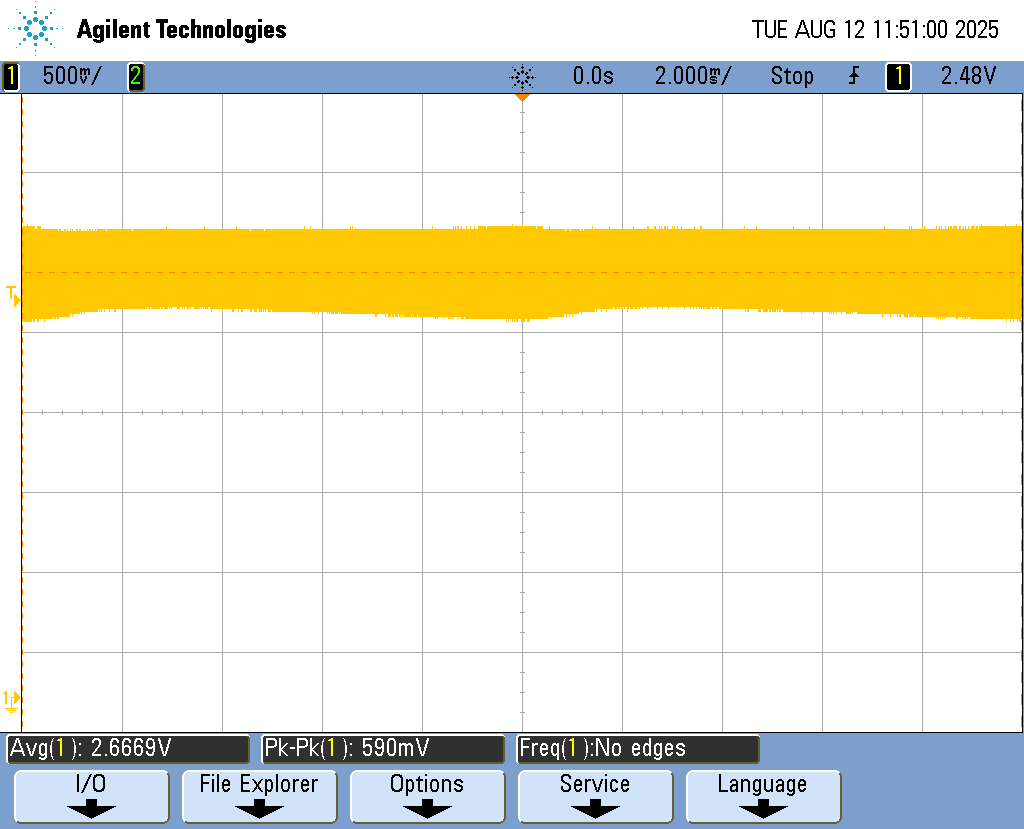This screenshot has width=1024, height=829.
Task: Click the 500mV/ vertical scale value
Action: click(x=72, y=76)
